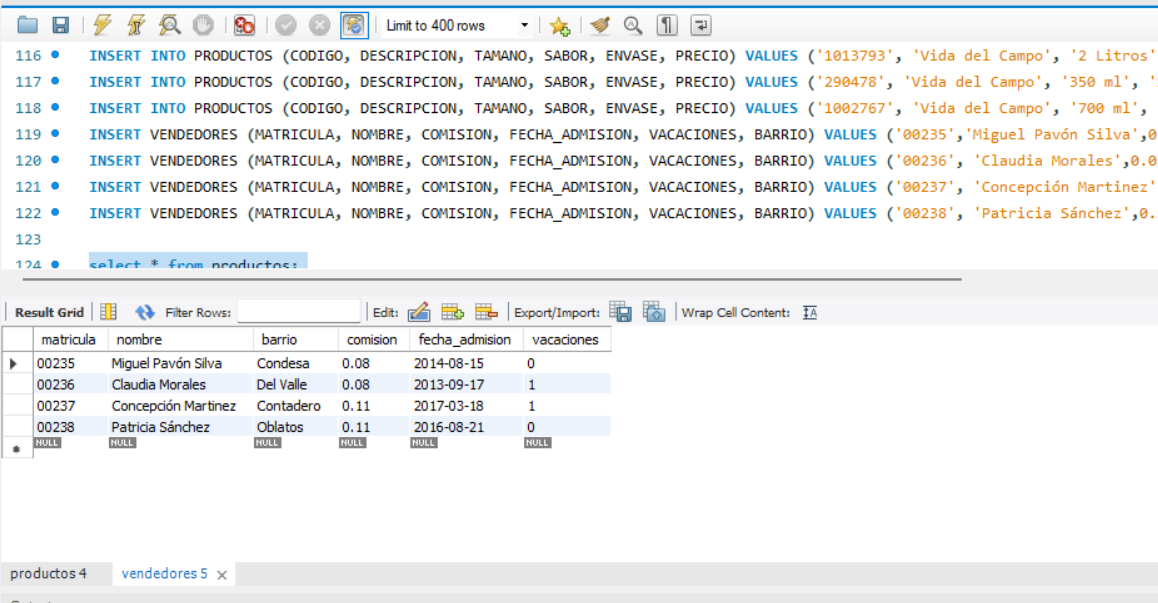Click the Result Grid label

[x=49, y=313]
